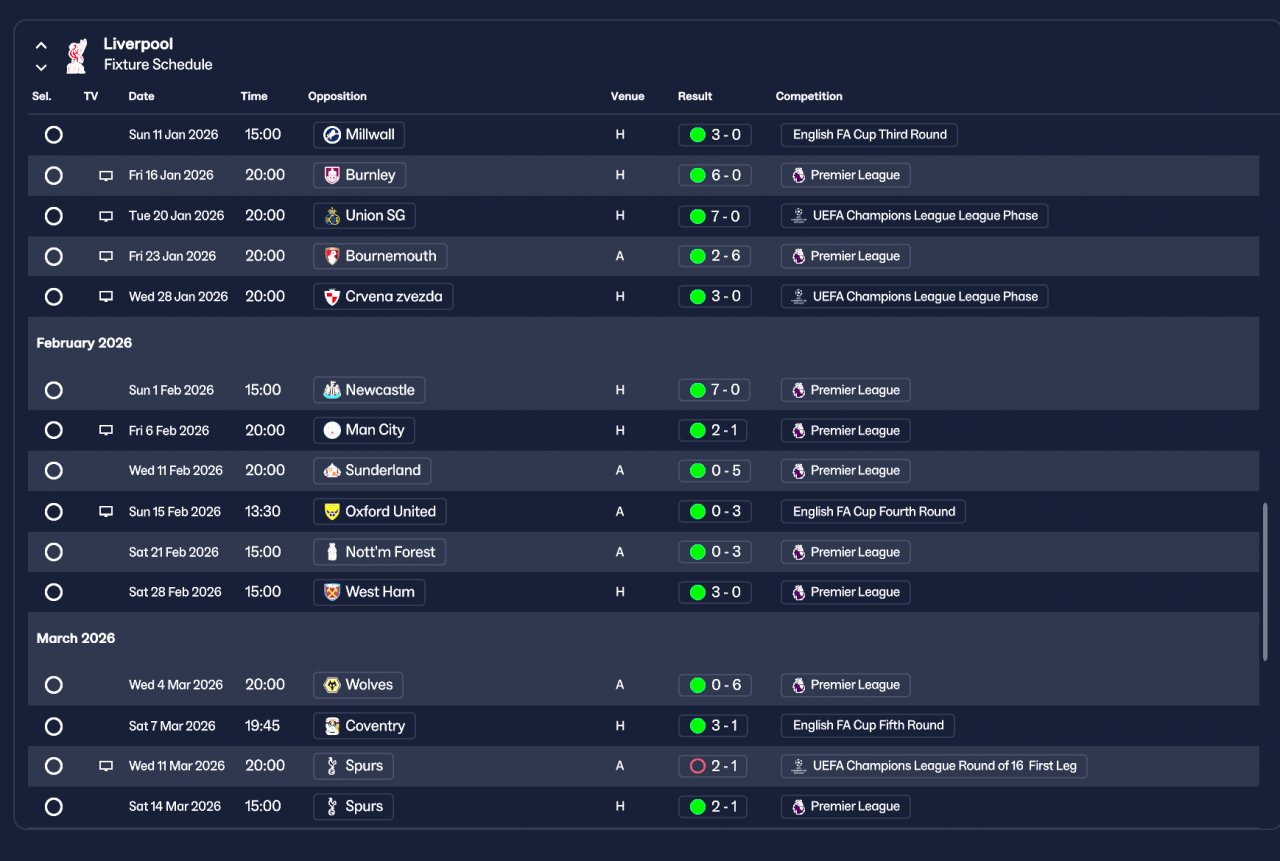Screen dimensions: 1280x861
Task: Click the West Ham club badge
Action: [x=332, y=592]
